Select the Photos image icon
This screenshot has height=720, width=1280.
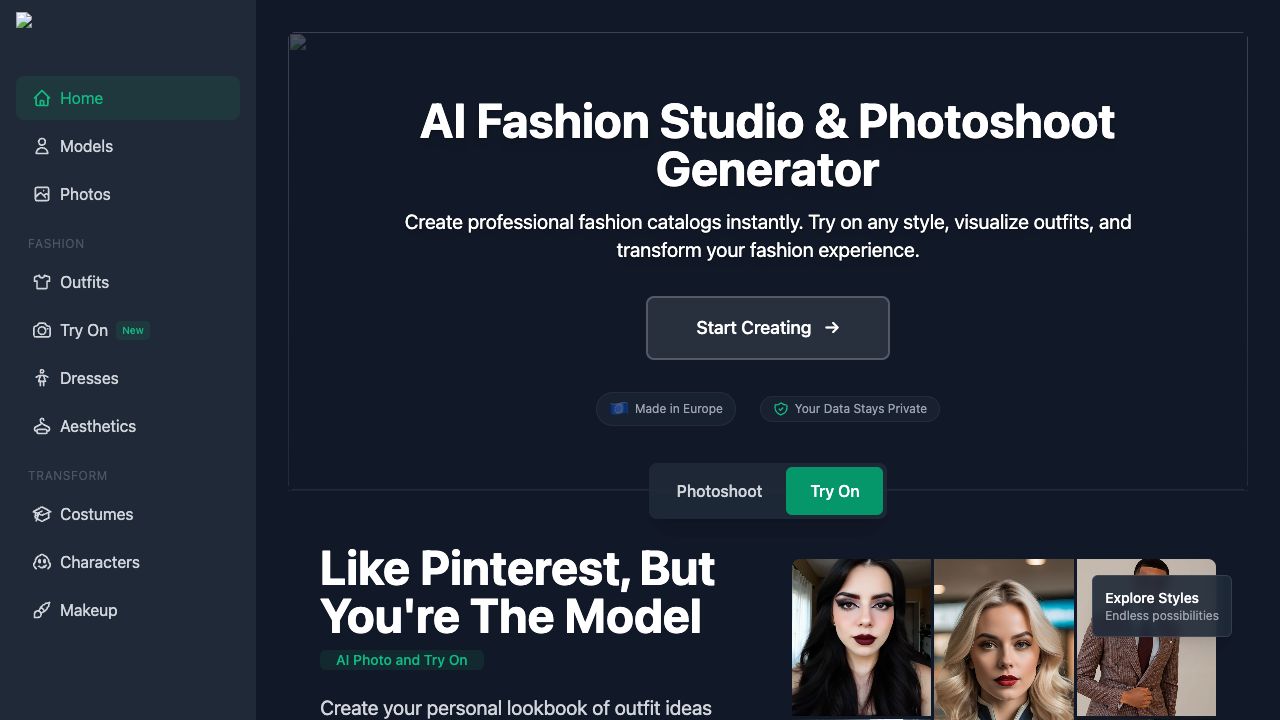click(42, 194)
